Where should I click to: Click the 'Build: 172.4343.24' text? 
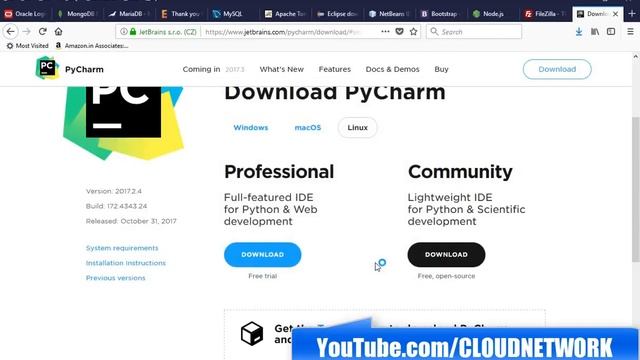(116, 206)
